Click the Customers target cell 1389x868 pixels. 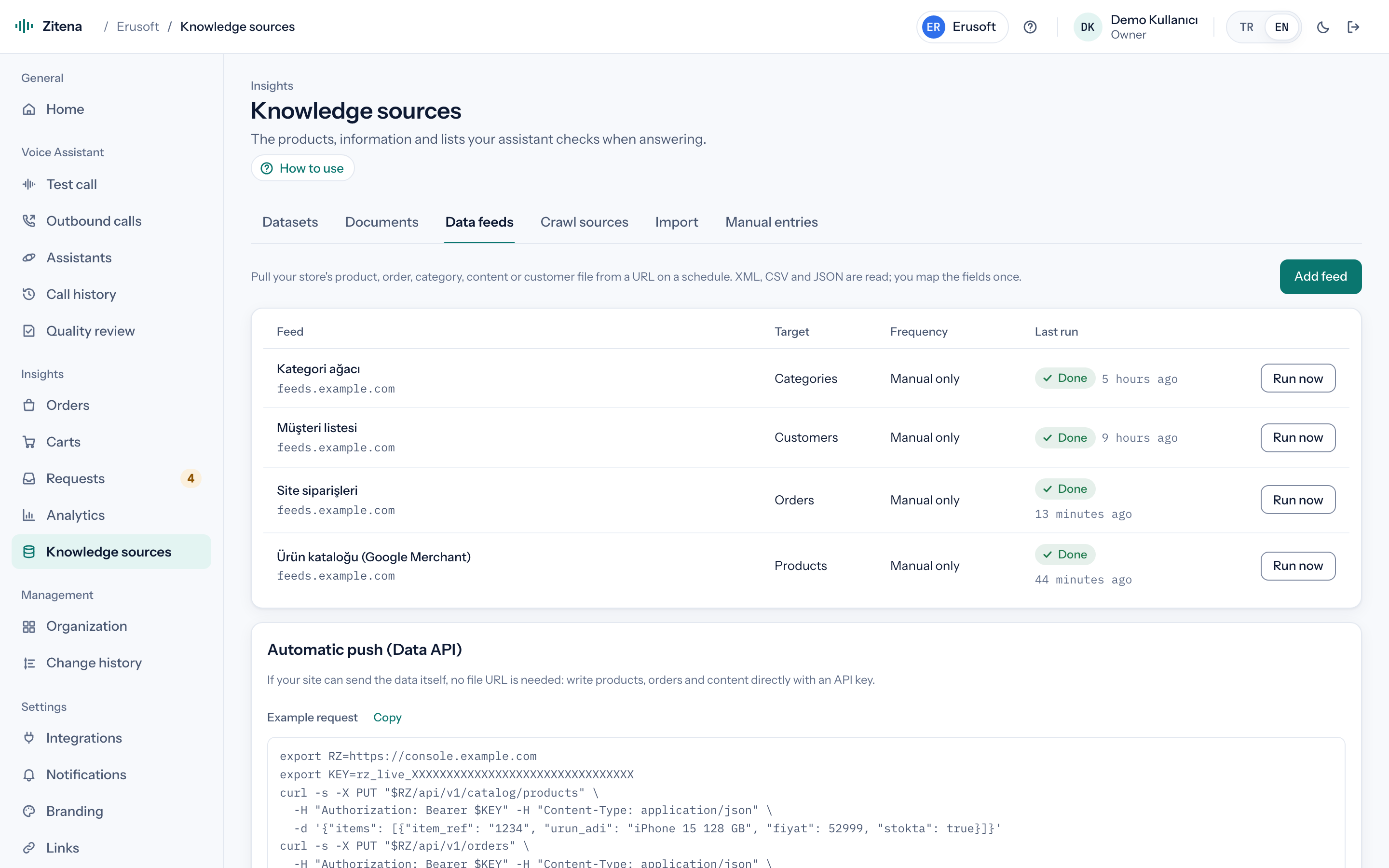click(x=806, y=438)
